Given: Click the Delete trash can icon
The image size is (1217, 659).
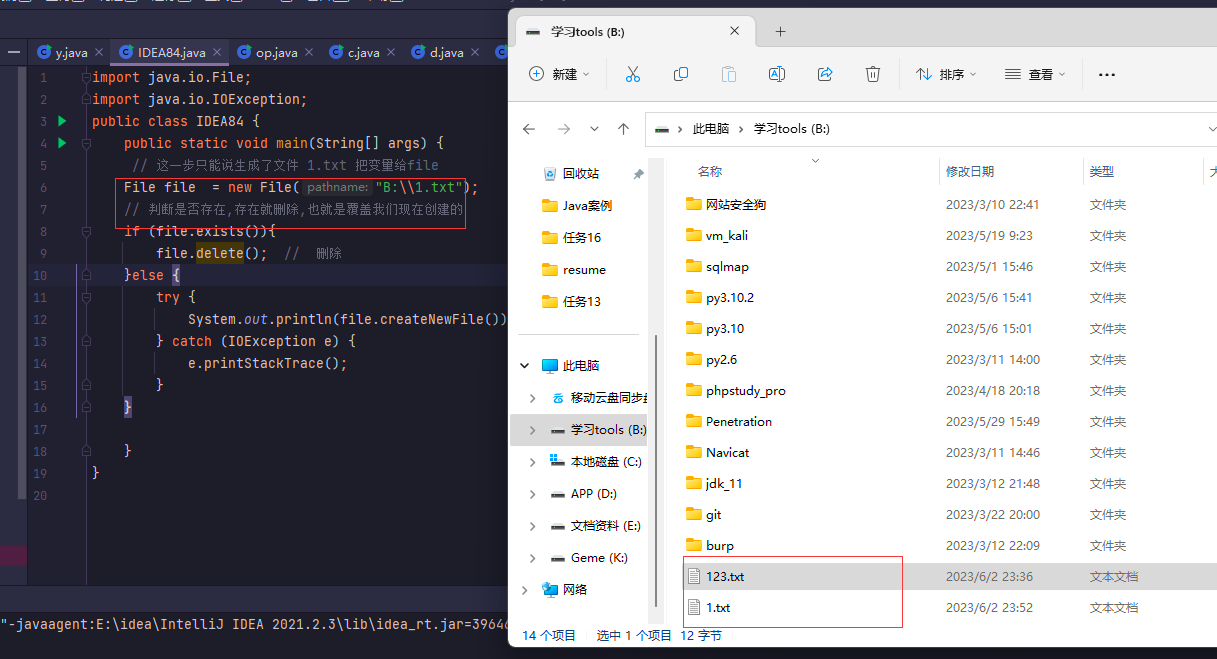Looking at the screenshot, I should tap(873, 74).
